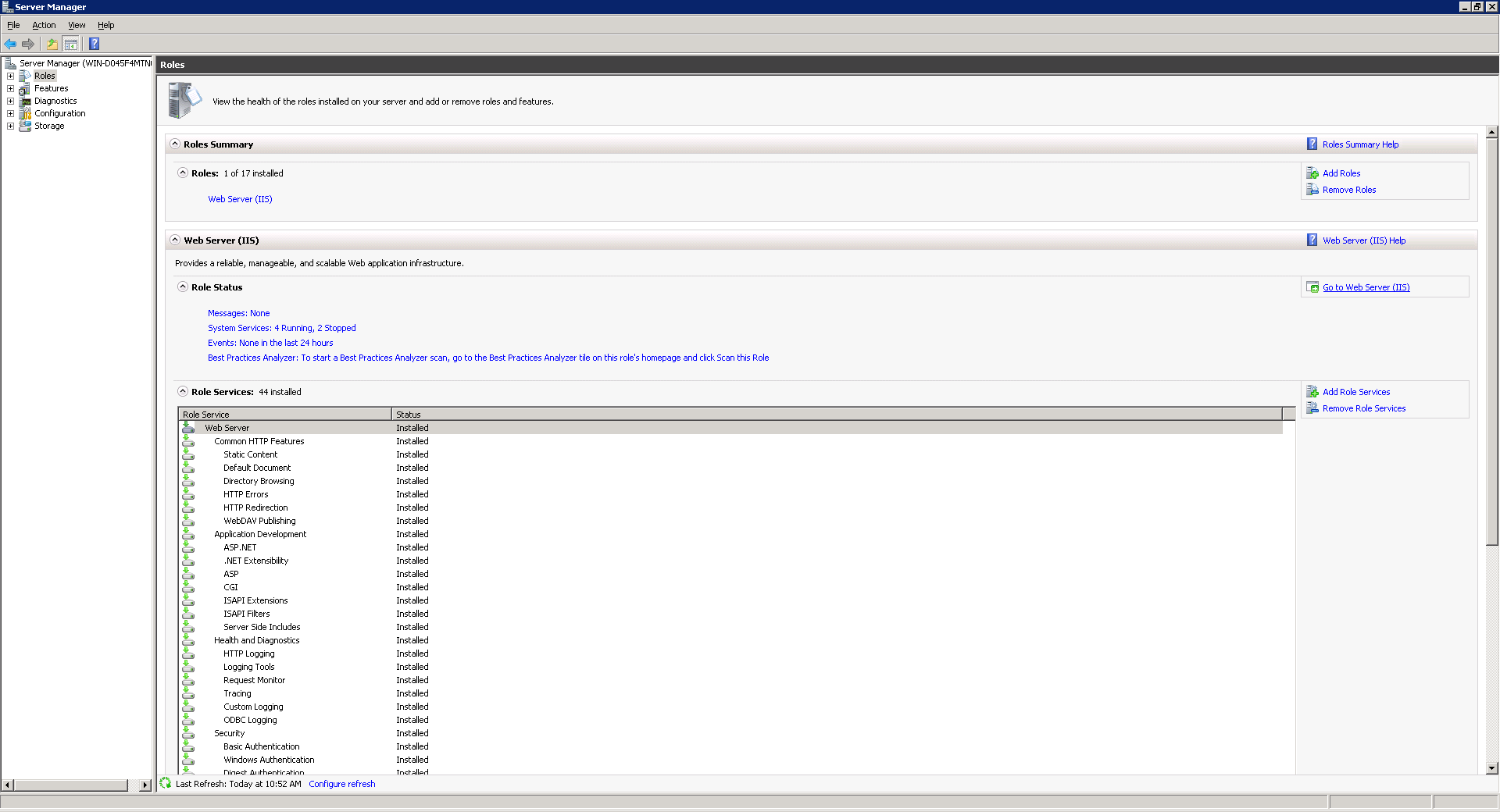Click the tree pane horizontal scrollbar thumb
Image resolution: width=1500 pixels, height=812 pixels.
[x=70, y=785]
